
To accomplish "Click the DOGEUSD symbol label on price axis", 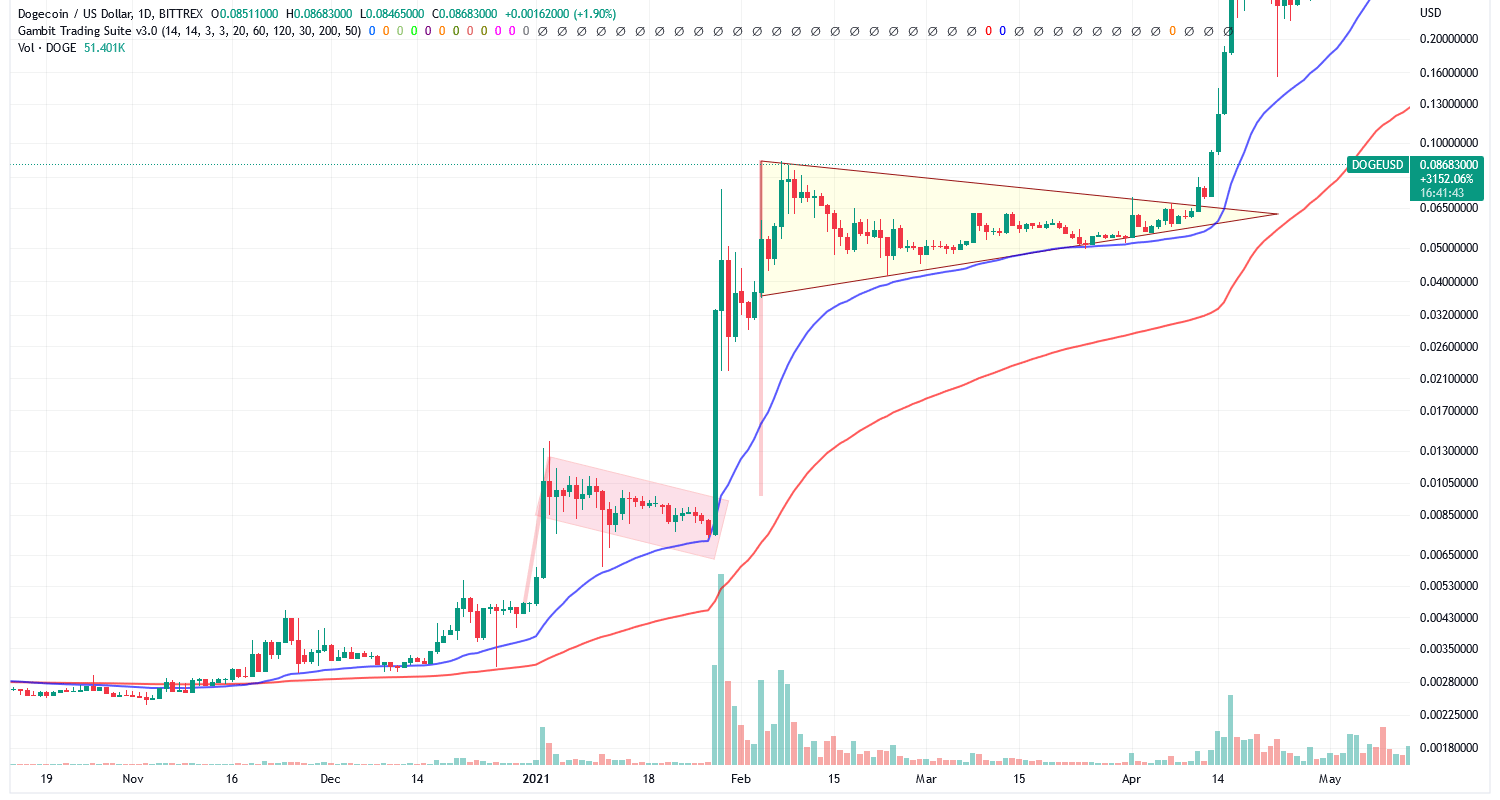I will pos(1379,165).
